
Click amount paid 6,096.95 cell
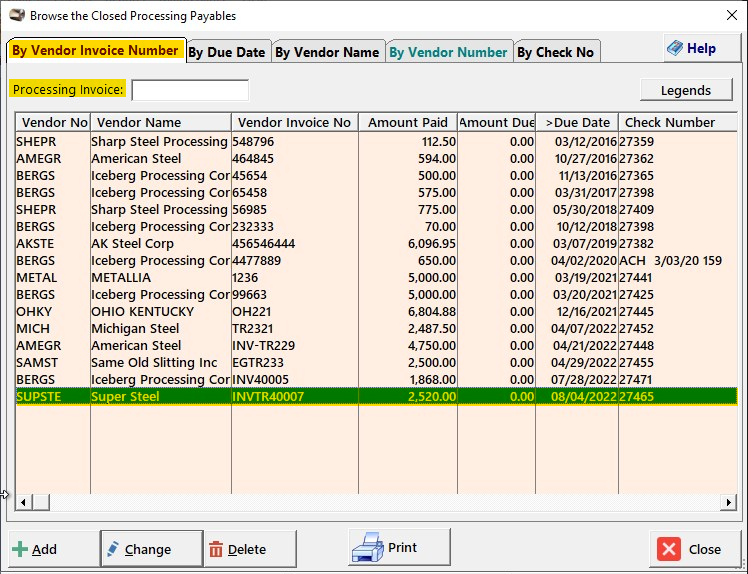point(408,244)
